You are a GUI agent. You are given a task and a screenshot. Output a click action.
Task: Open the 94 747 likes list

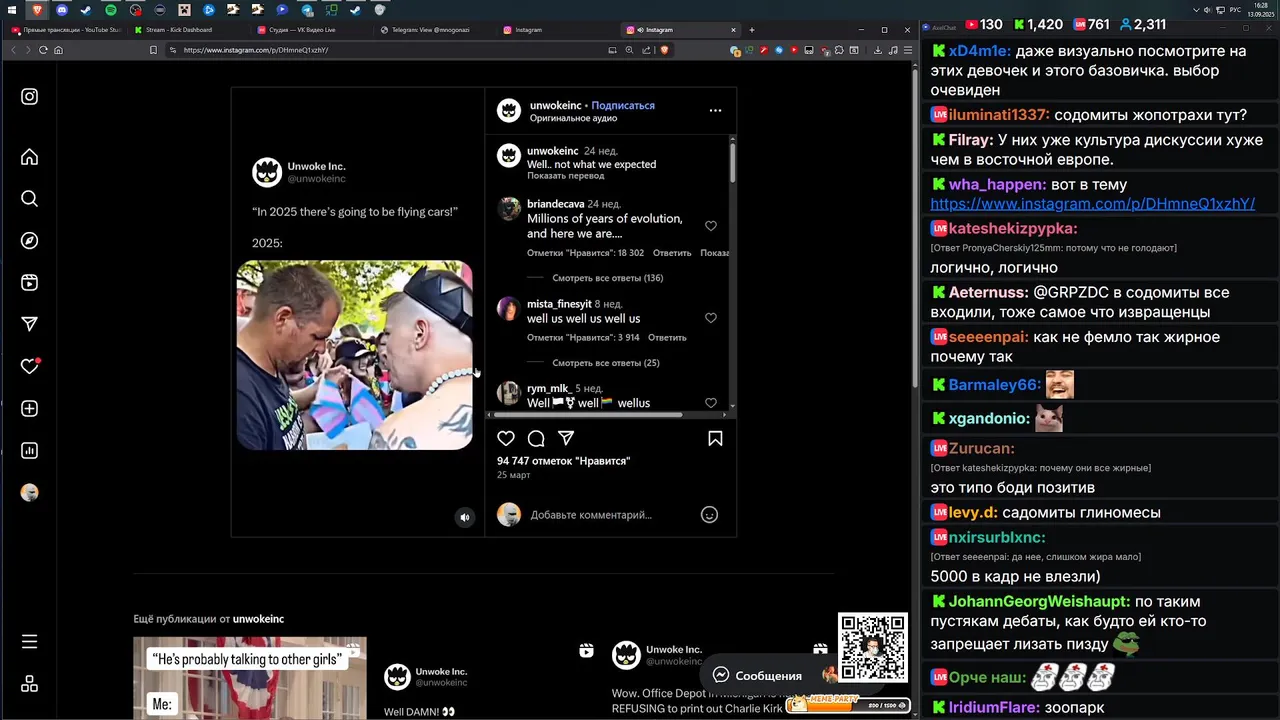pyautogui.click(x=563, y=461)
